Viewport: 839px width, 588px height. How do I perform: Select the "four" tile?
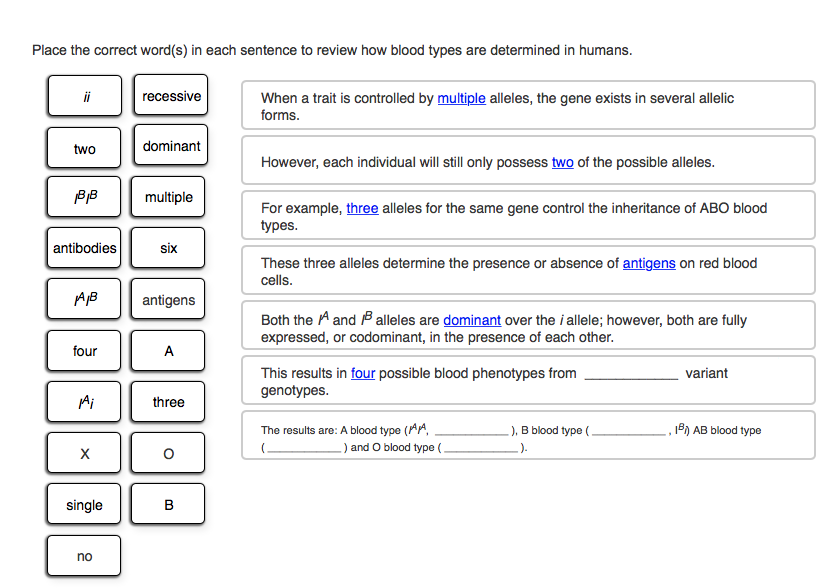click(84, 351)
